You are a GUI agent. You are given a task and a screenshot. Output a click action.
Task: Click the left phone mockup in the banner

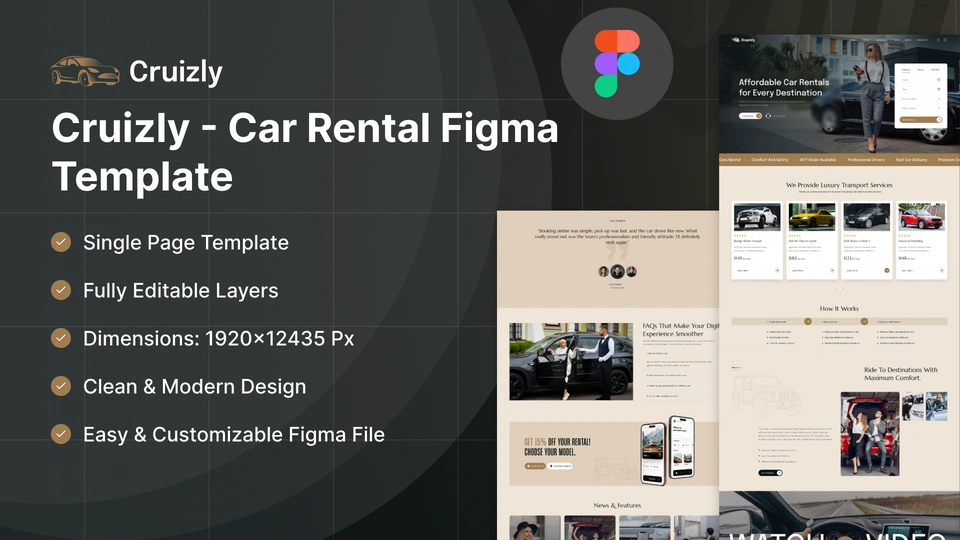click(653, 454)
